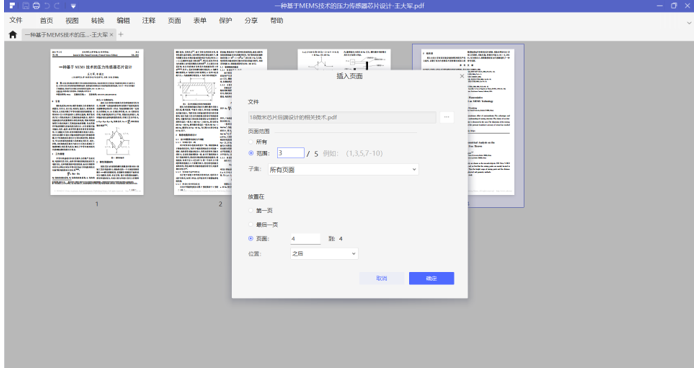Click the file path field in dialog
The image size is (694, 368).
(x=342, y=117)
